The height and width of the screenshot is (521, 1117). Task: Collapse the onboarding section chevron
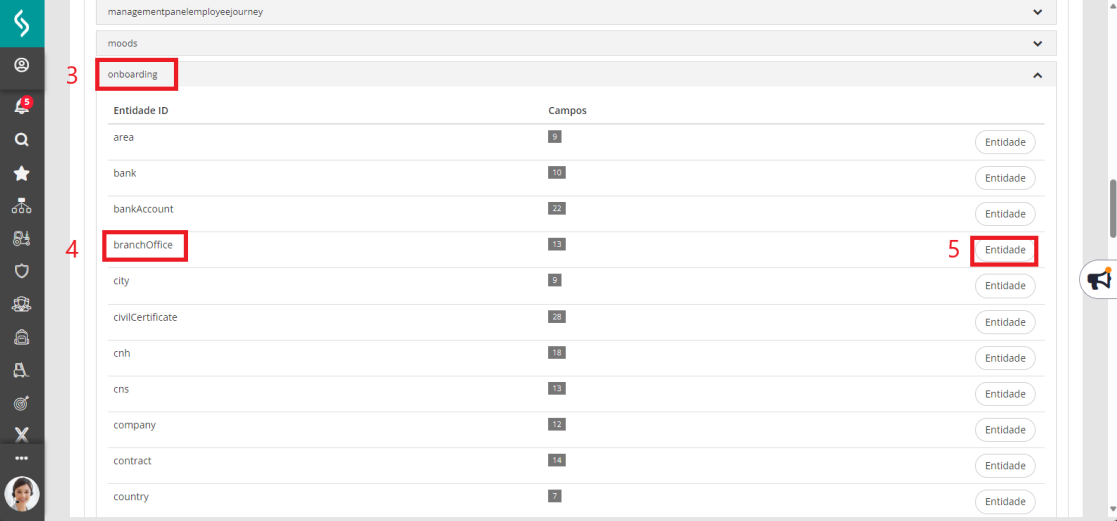pos(1037,75)
